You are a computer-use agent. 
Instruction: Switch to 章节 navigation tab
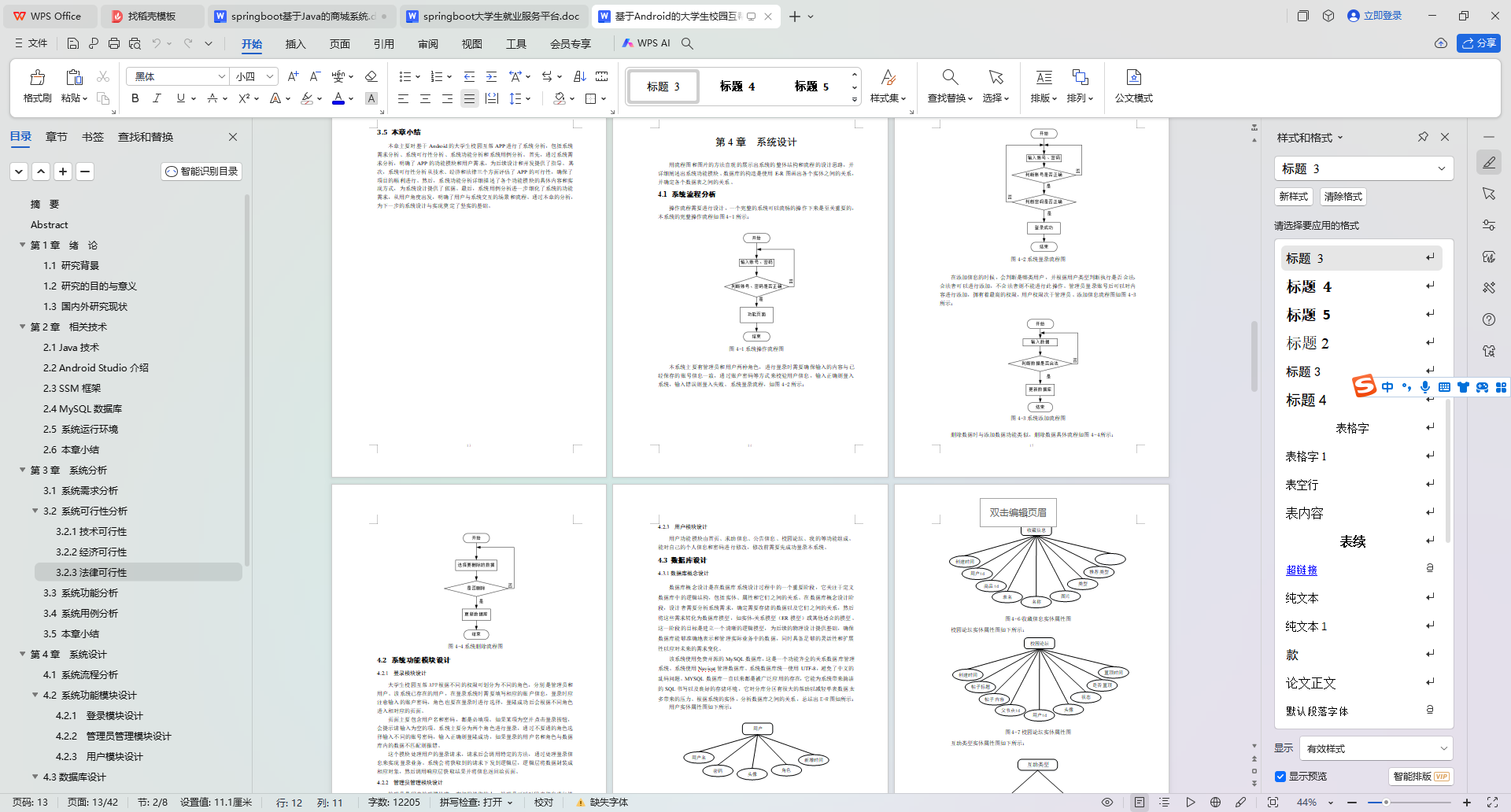57,137
